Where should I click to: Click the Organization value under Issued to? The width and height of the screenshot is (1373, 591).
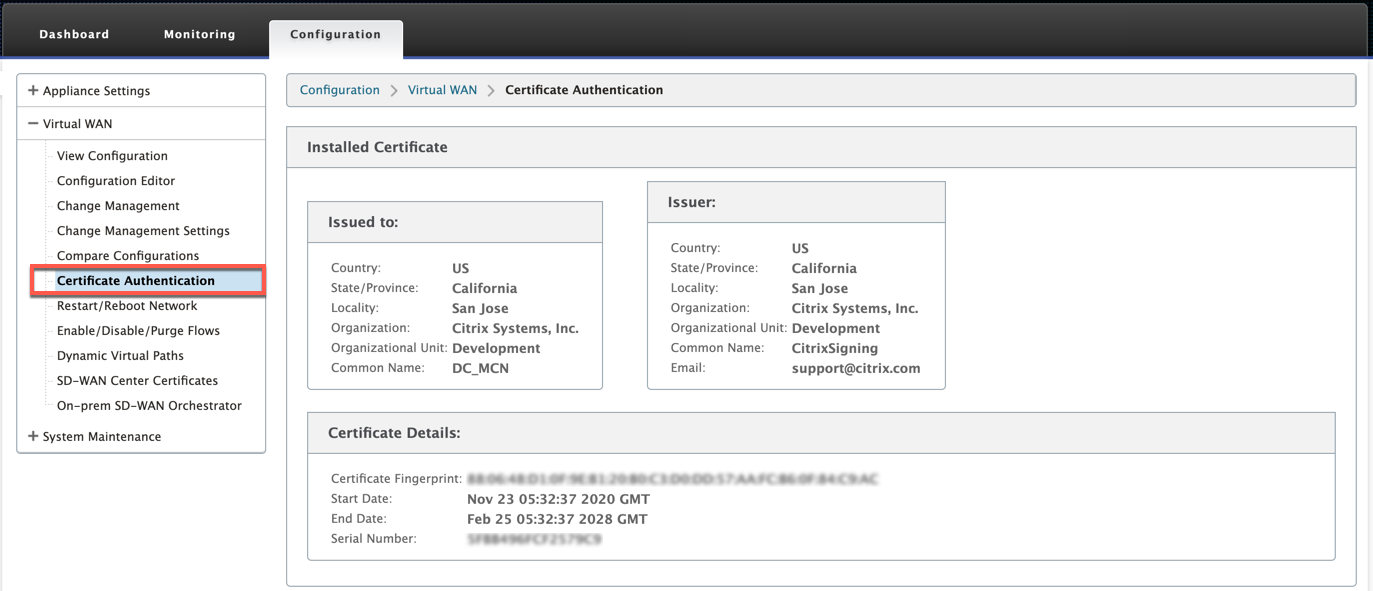coord(515,328)
